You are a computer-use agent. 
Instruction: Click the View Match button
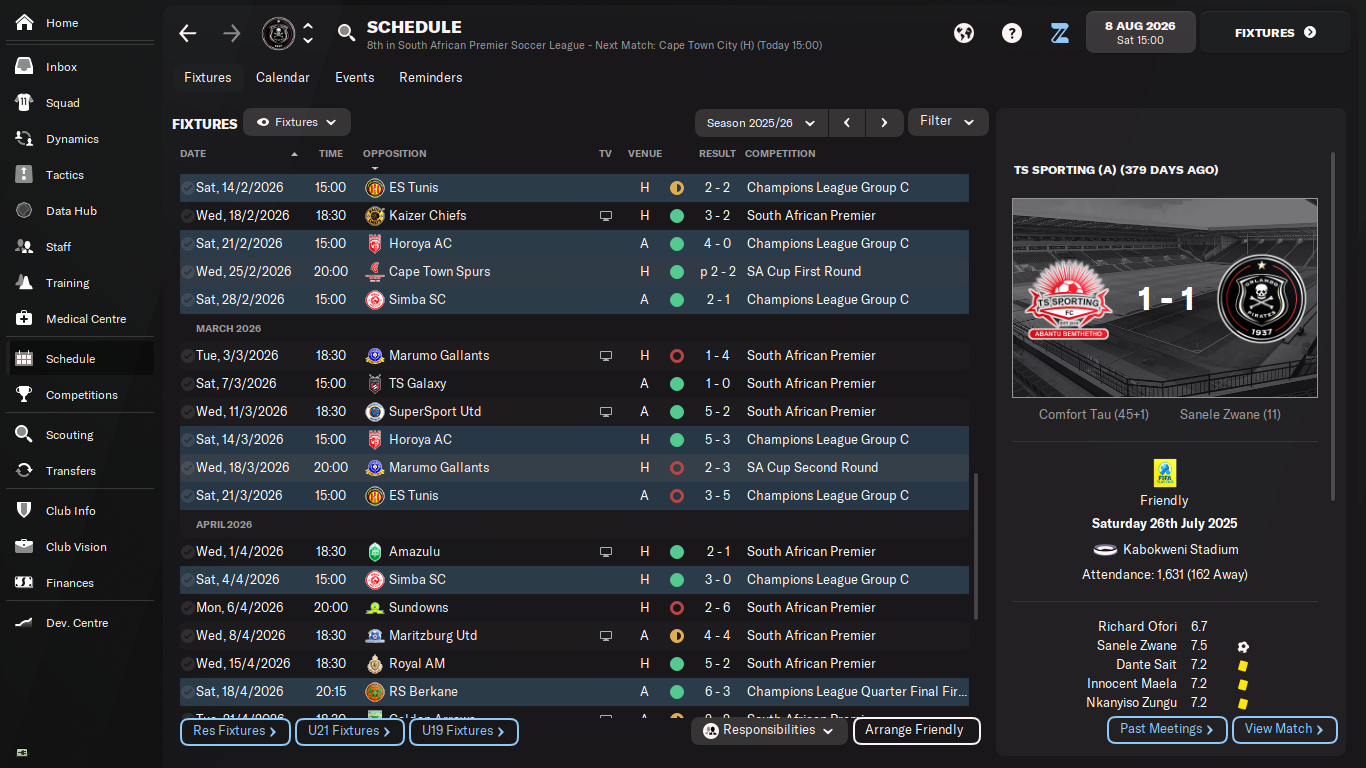coord(1284,729)
